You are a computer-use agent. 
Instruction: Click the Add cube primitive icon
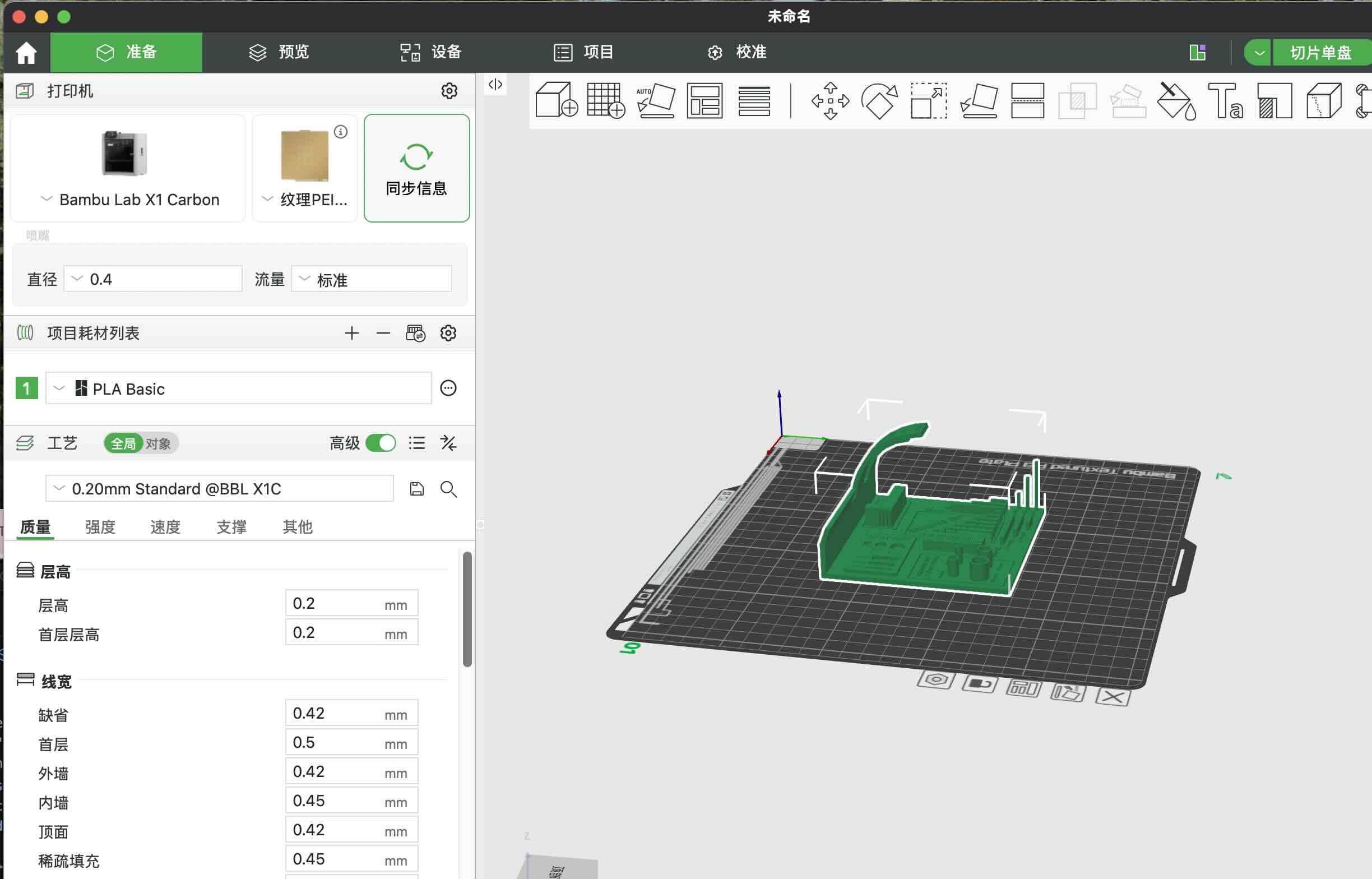556,101
